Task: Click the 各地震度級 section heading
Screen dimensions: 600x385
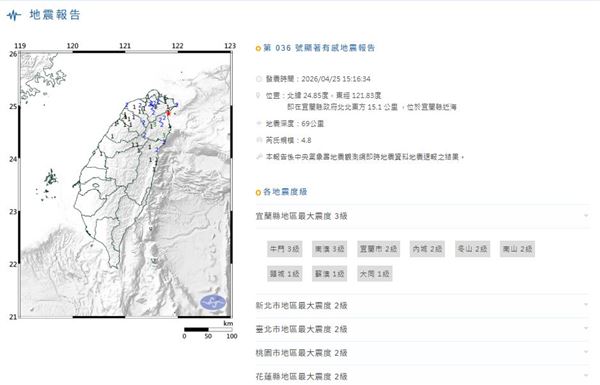Action: pyautogui.click(x=285, y=192)
